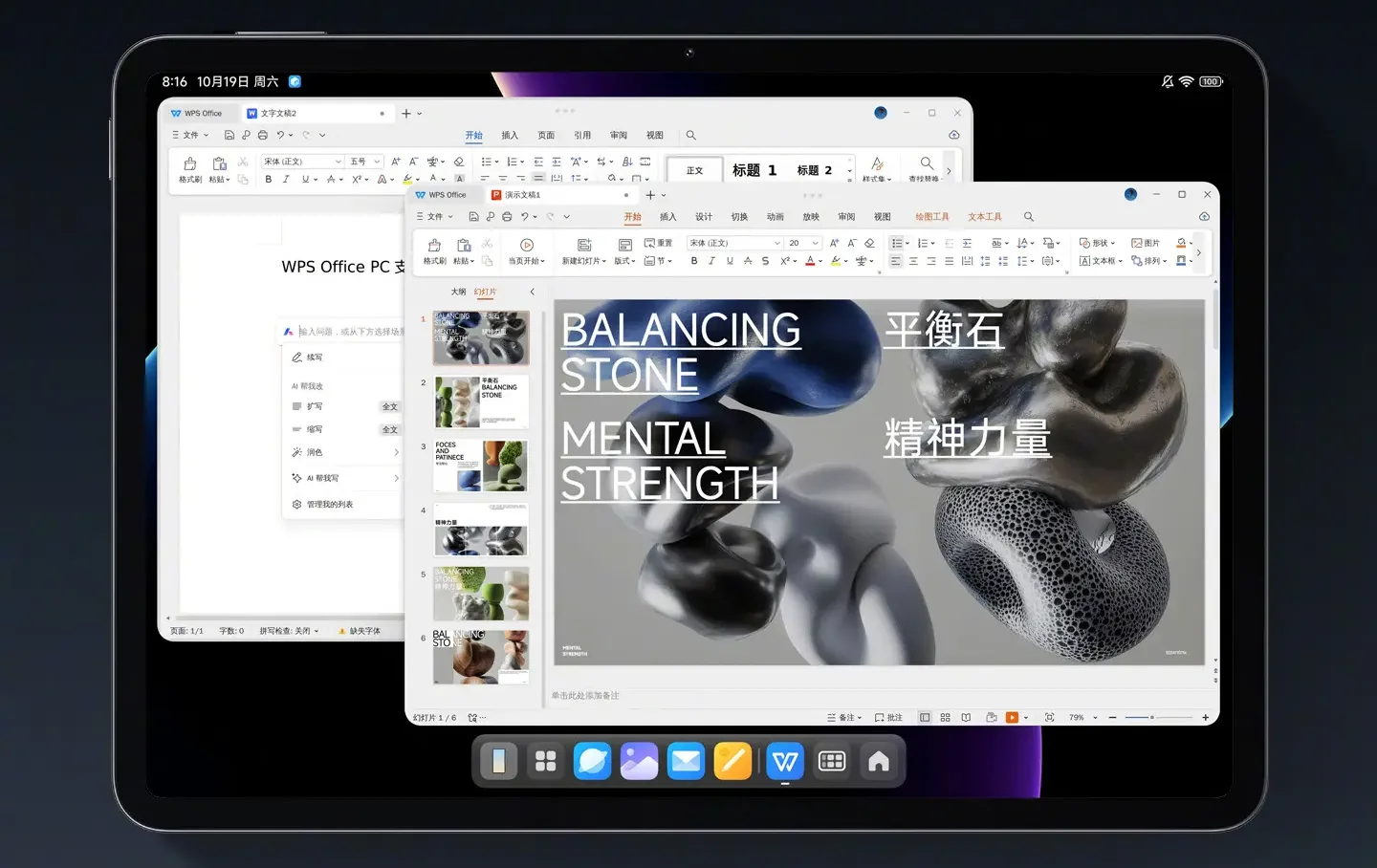Image resolution: width=1377 pixels, height=868 pixels.
Task: Open the slide layout (版式) menu
Action: (624, 251)
